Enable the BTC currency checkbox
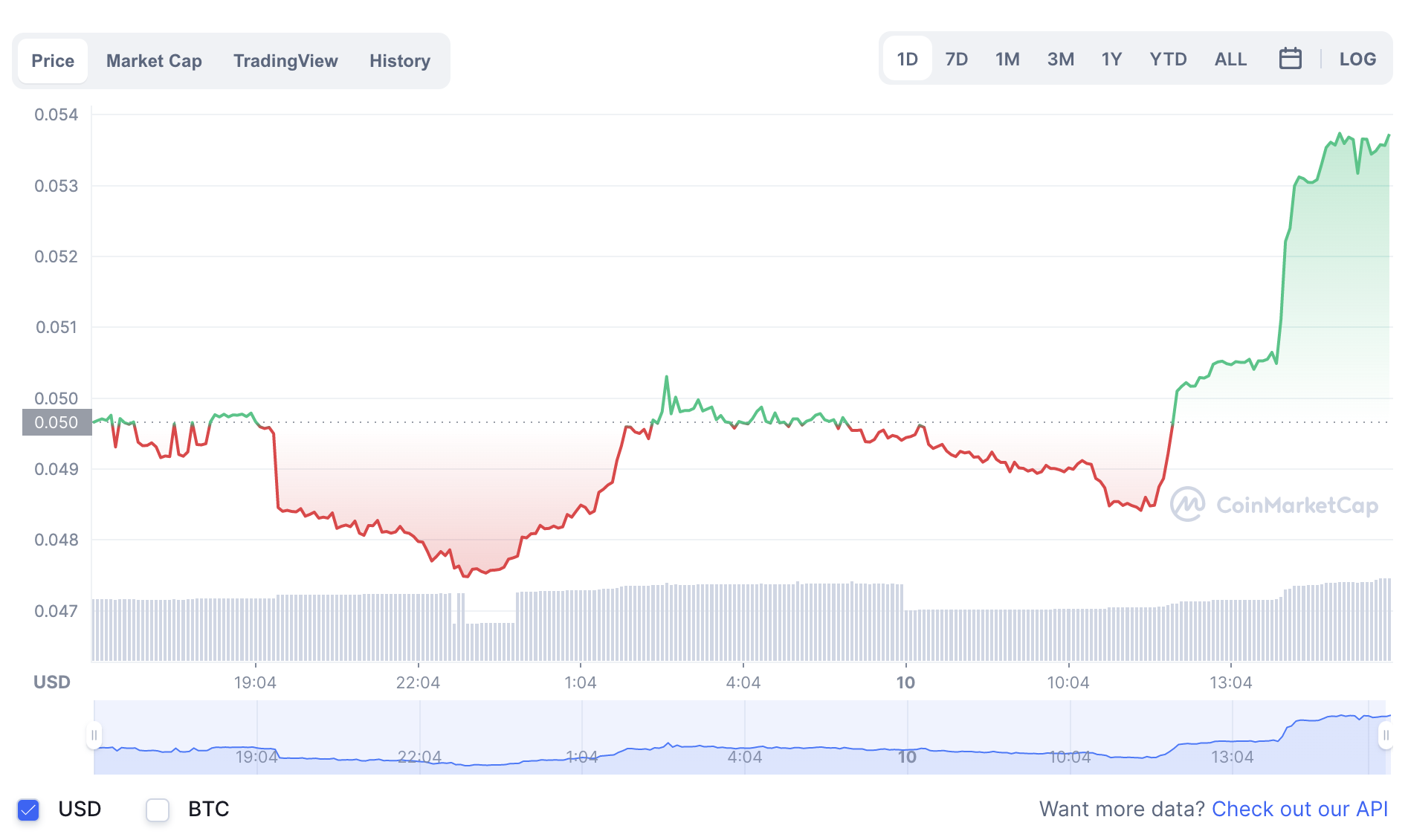 point(158,810)
